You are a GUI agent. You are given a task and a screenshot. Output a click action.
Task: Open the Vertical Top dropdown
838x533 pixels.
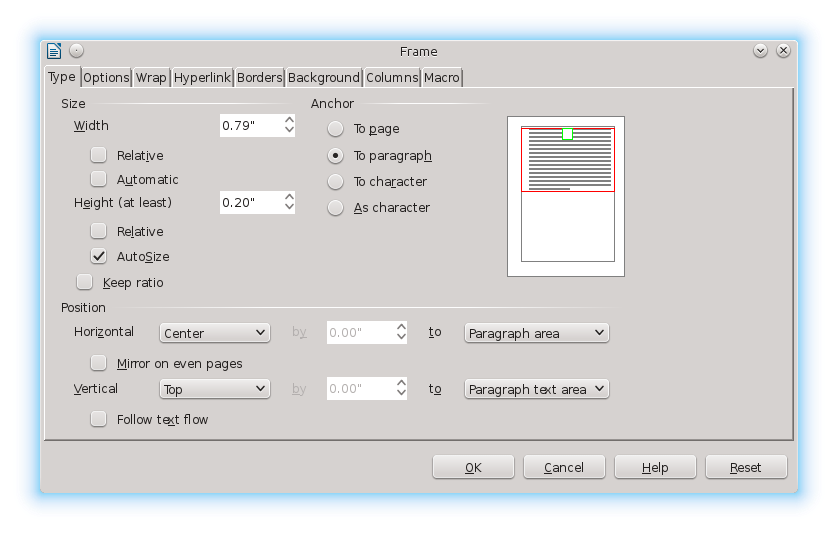coord(214,389)
